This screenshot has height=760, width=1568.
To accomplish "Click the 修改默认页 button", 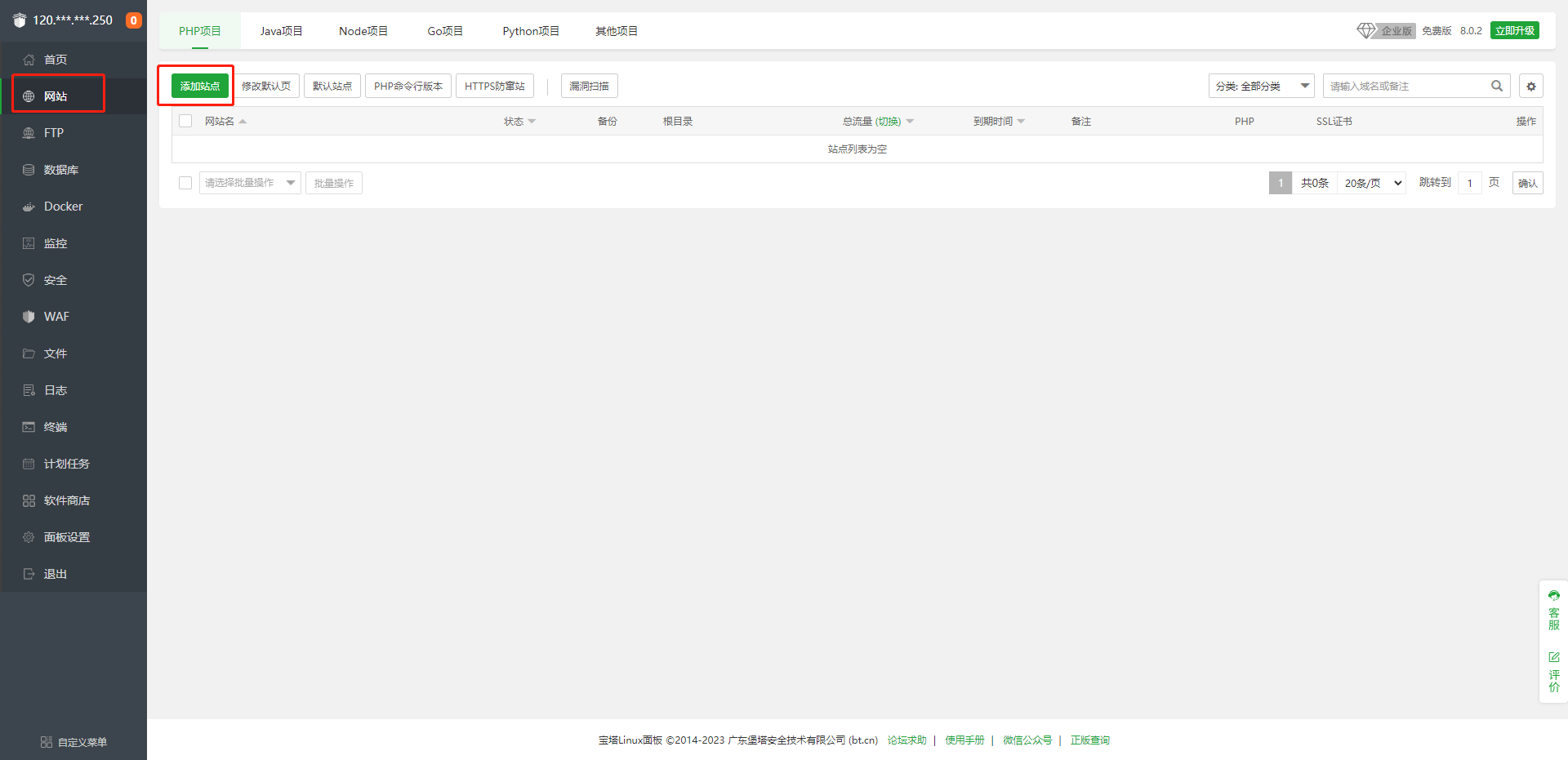I will point(266,86).
